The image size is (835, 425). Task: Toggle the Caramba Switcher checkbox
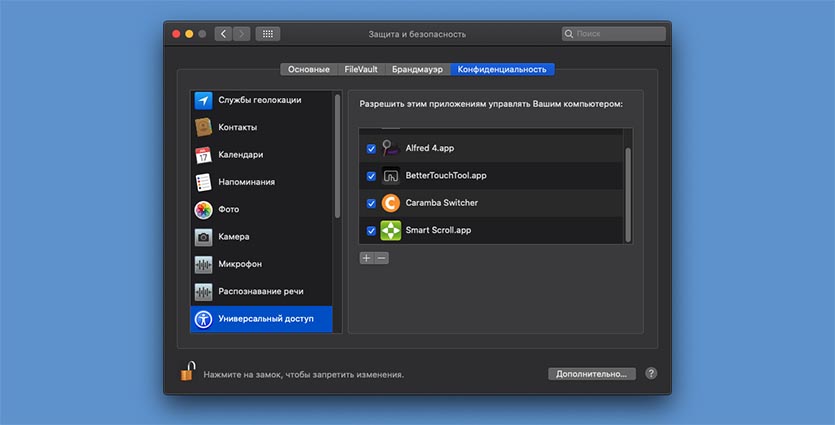[371, 203]
